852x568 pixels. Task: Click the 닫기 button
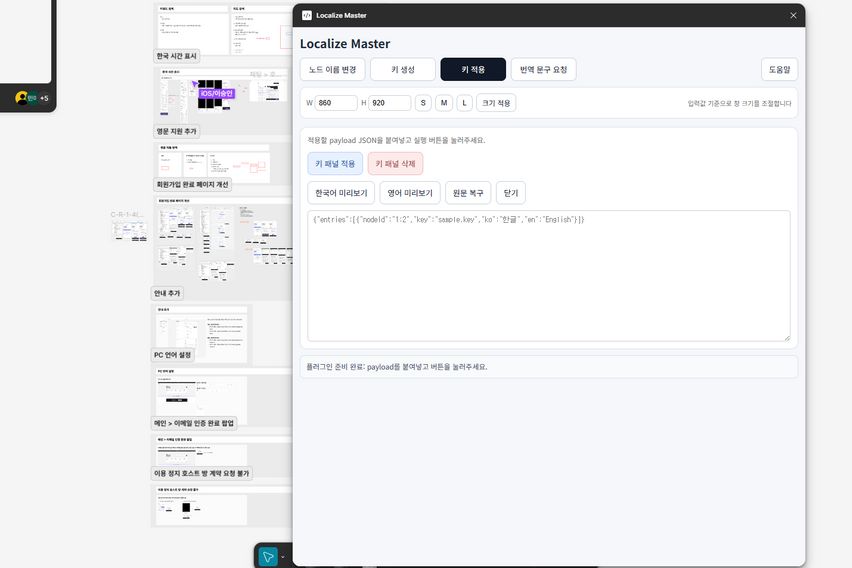tap(511, 193)
